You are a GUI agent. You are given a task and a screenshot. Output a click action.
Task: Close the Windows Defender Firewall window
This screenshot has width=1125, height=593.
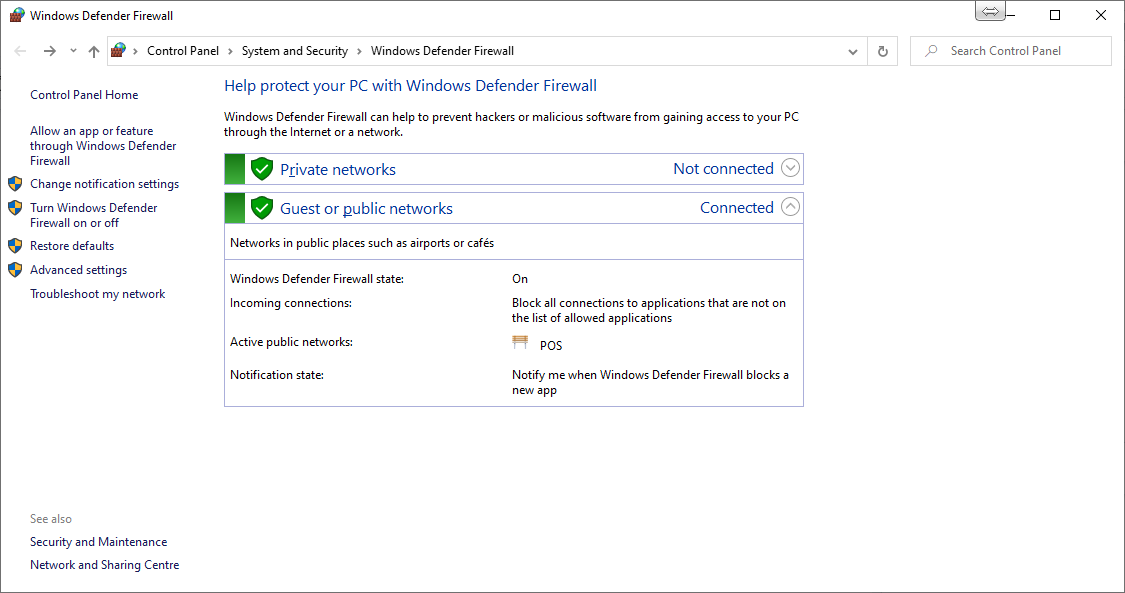pos(1101,15)
